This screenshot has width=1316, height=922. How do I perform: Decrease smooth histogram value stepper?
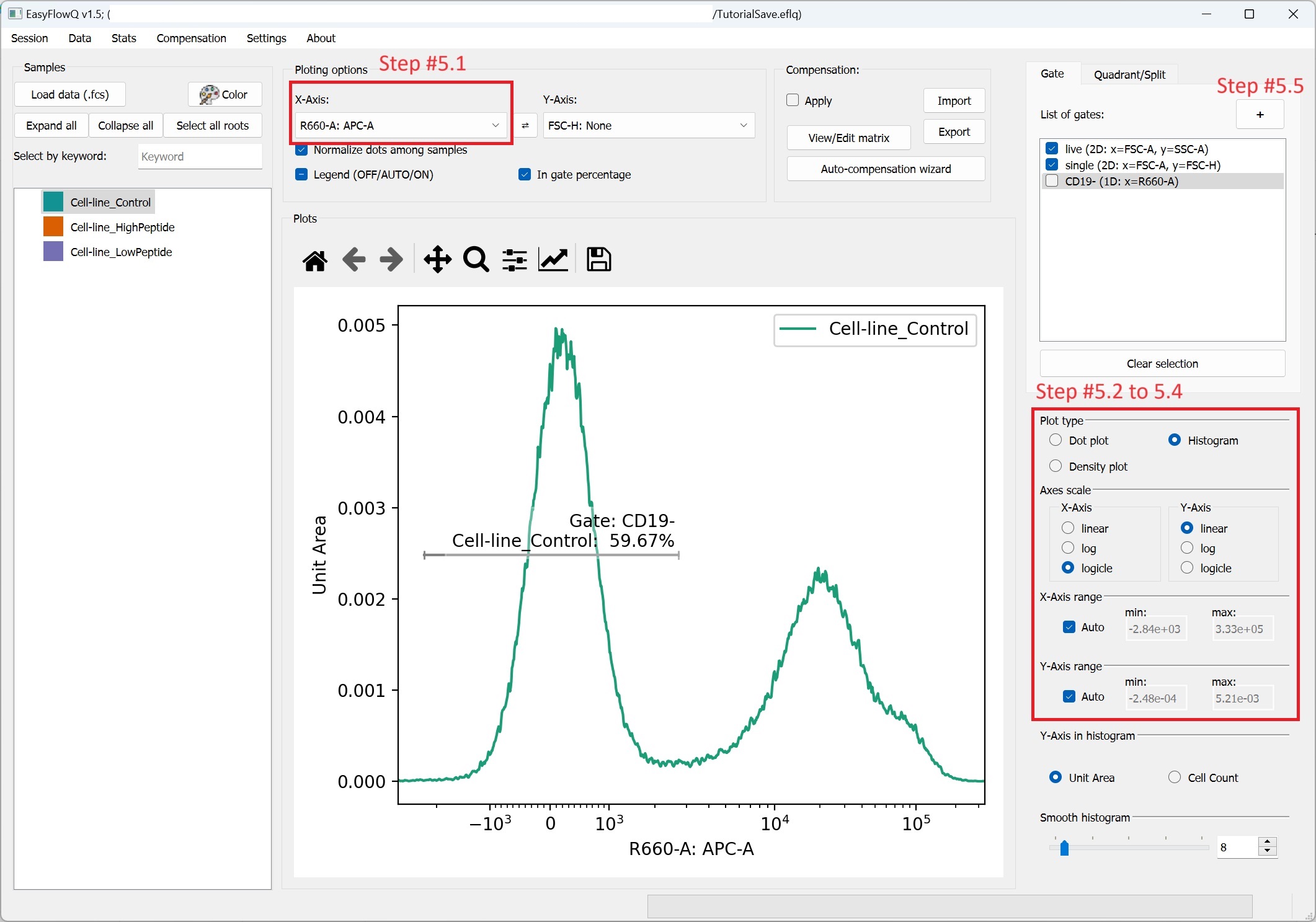coord(1268,852)
